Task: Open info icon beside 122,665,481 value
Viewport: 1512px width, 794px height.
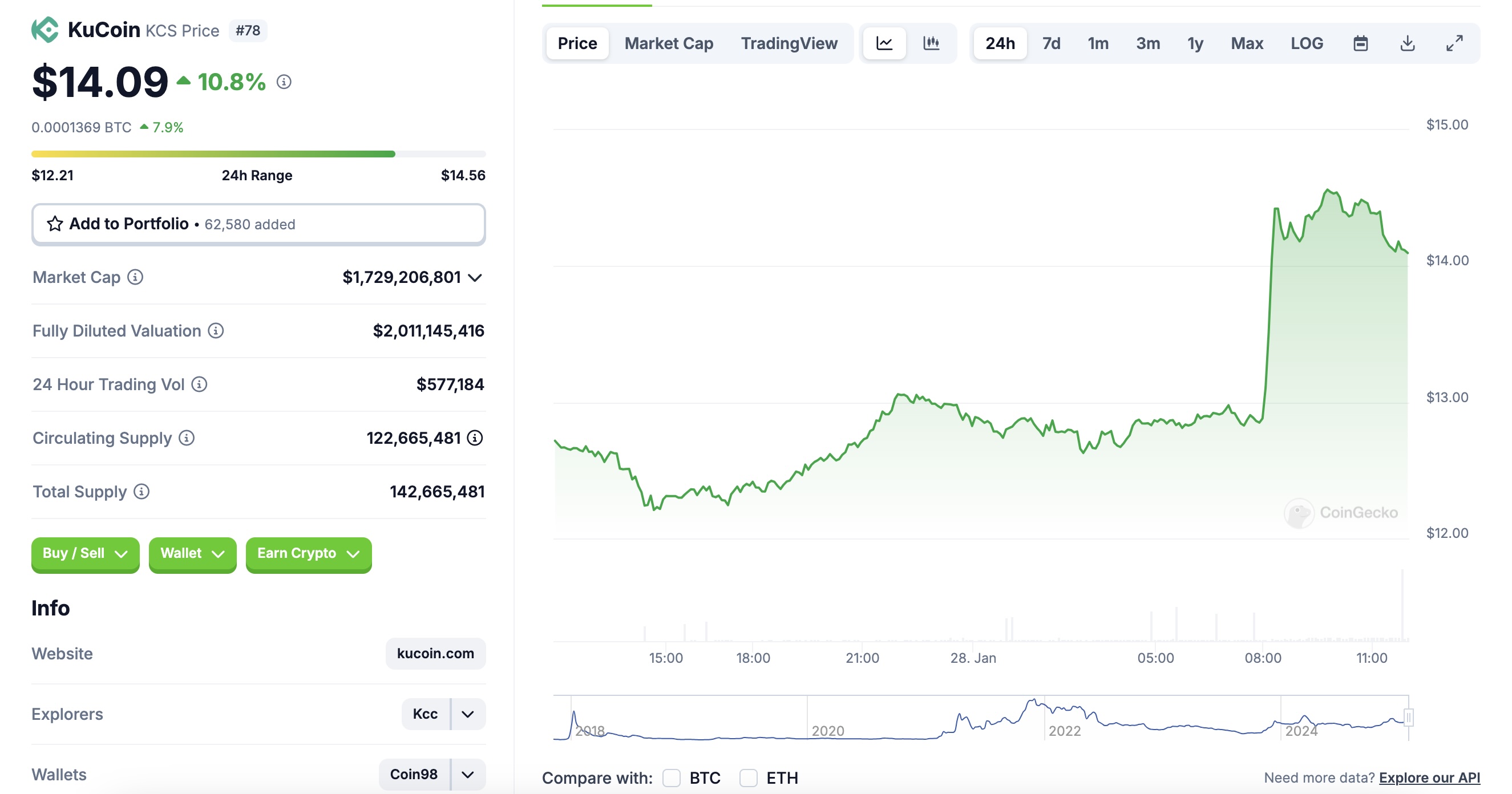Action: 475,438
